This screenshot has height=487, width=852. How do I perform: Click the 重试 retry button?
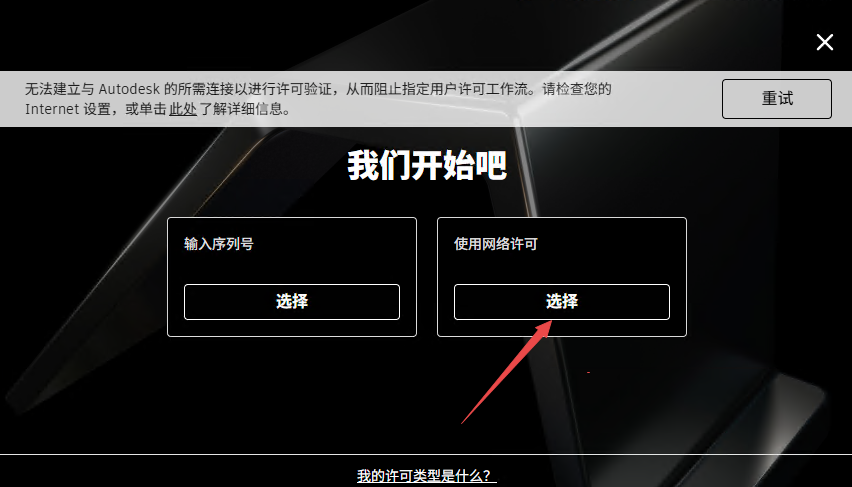(x=776, y=98)
